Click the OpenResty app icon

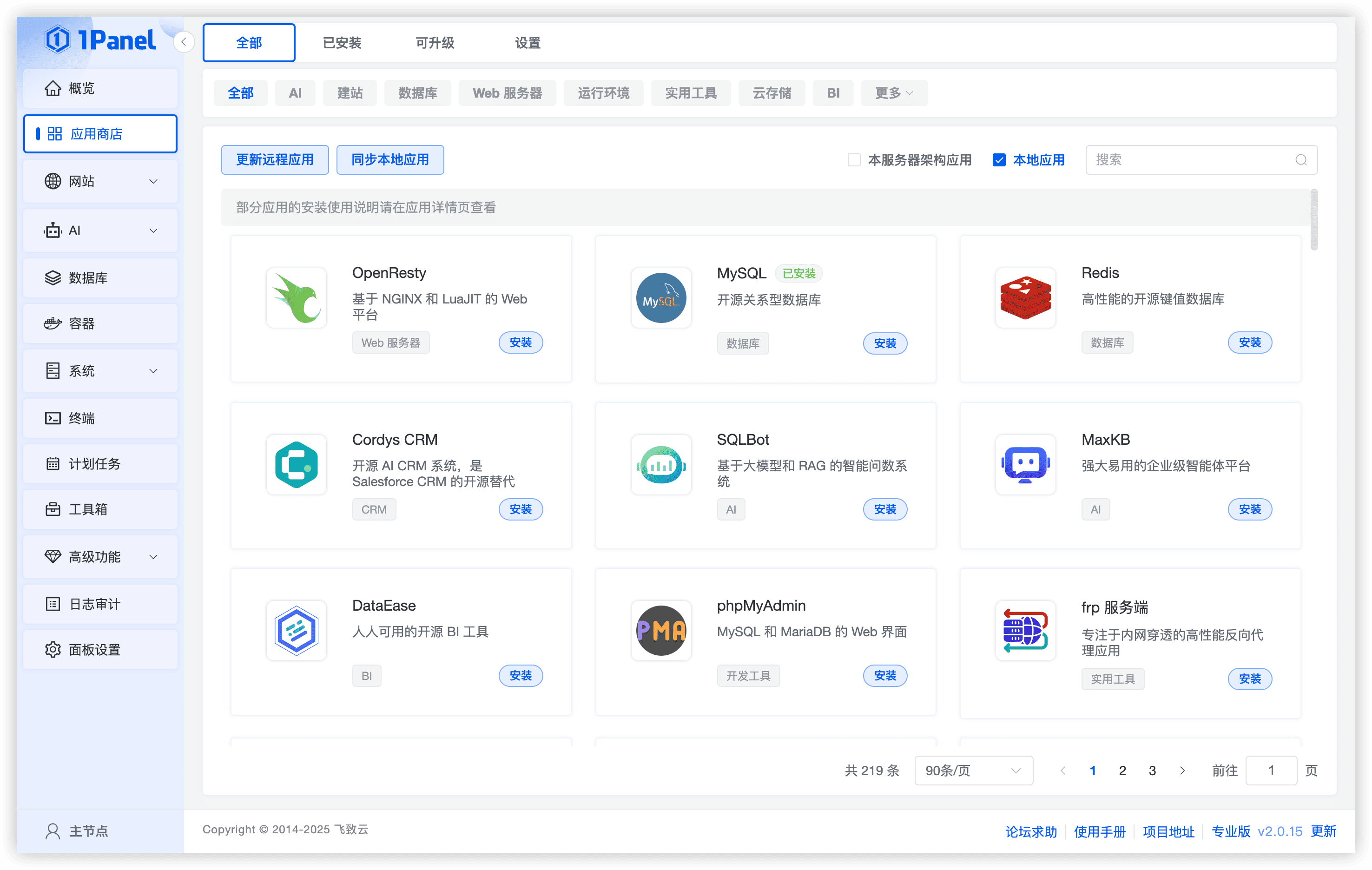(x=296, y=298)
